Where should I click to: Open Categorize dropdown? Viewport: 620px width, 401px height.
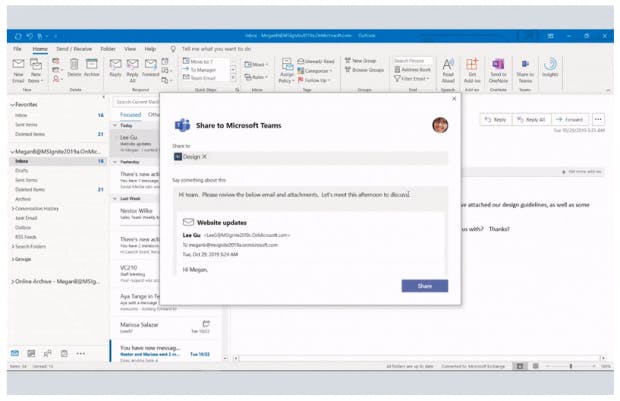tap(315, 71)
